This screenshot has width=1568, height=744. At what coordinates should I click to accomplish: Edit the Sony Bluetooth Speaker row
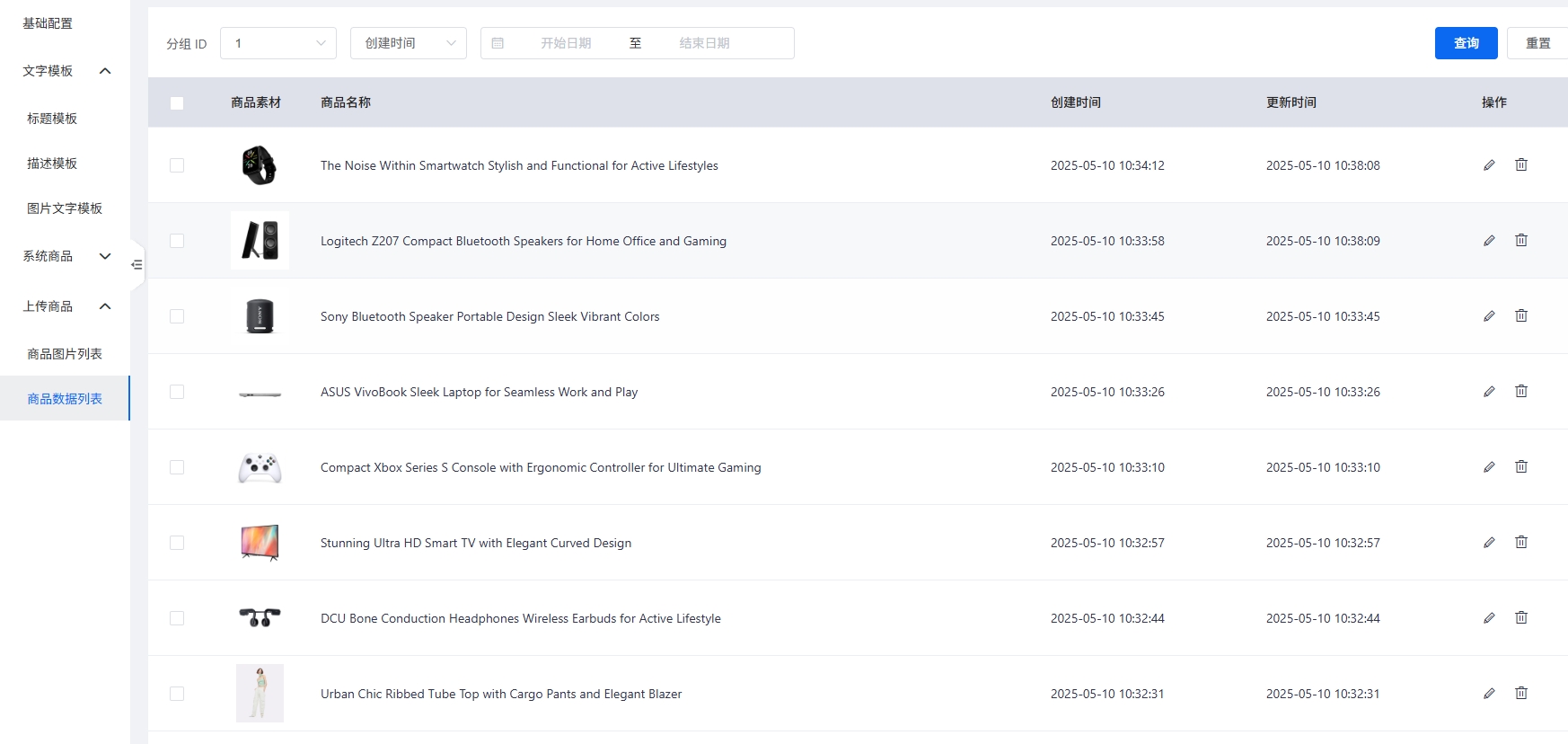click(x=1489, y=316)
